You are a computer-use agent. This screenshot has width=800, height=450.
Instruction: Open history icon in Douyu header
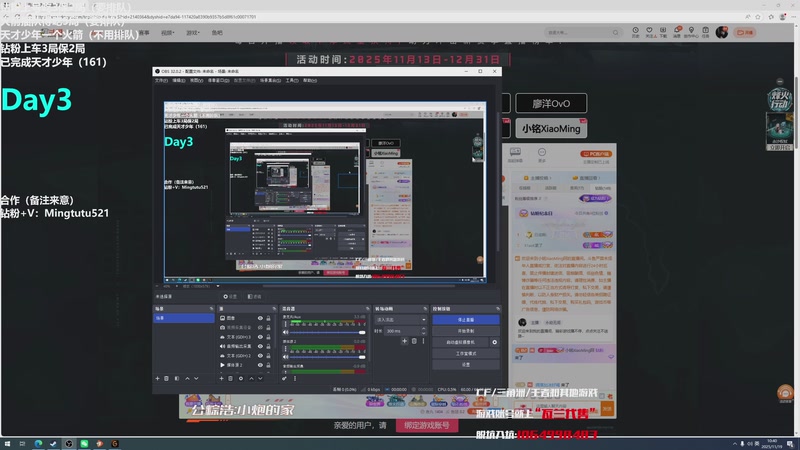(x=635, y=32)
